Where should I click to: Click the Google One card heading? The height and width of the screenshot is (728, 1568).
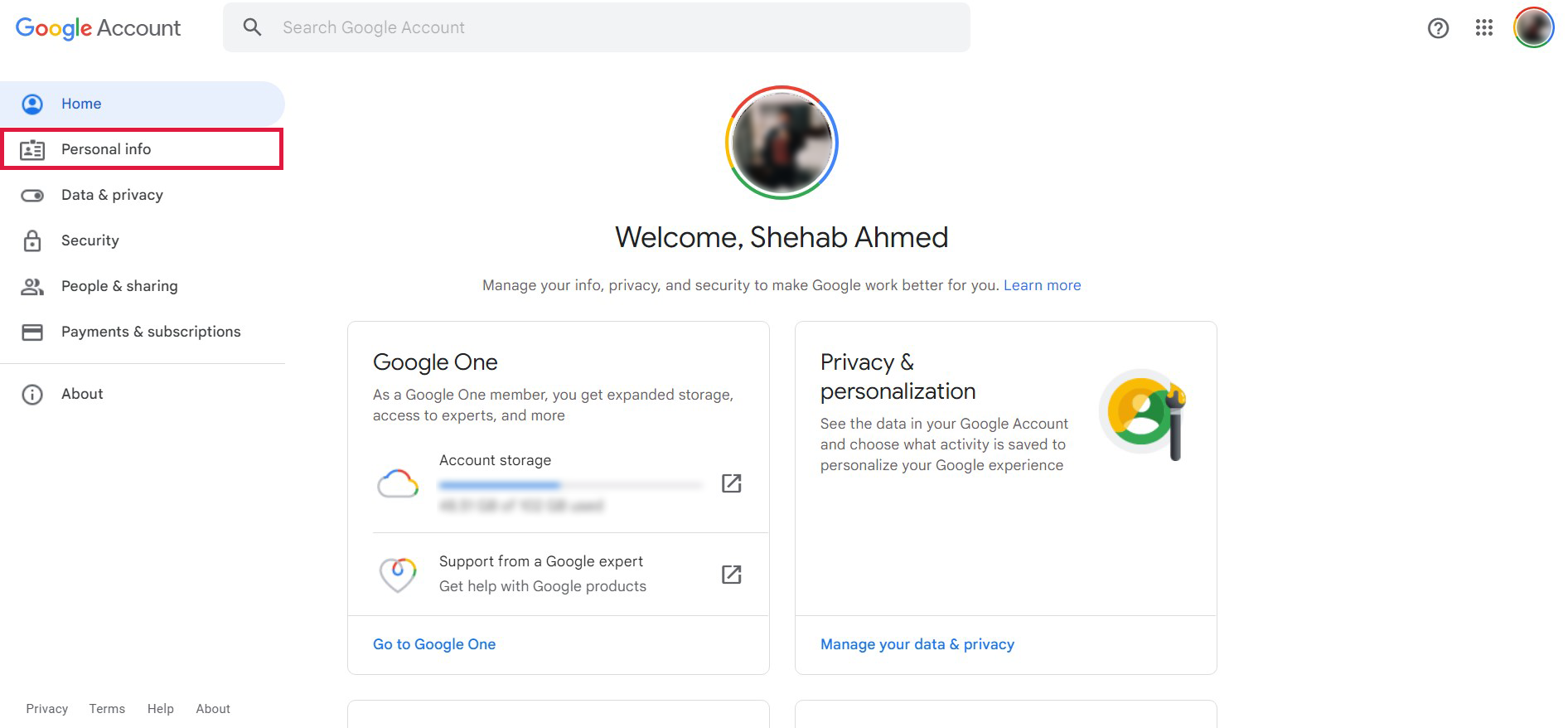pyautogui.click(x=435, y=362)
